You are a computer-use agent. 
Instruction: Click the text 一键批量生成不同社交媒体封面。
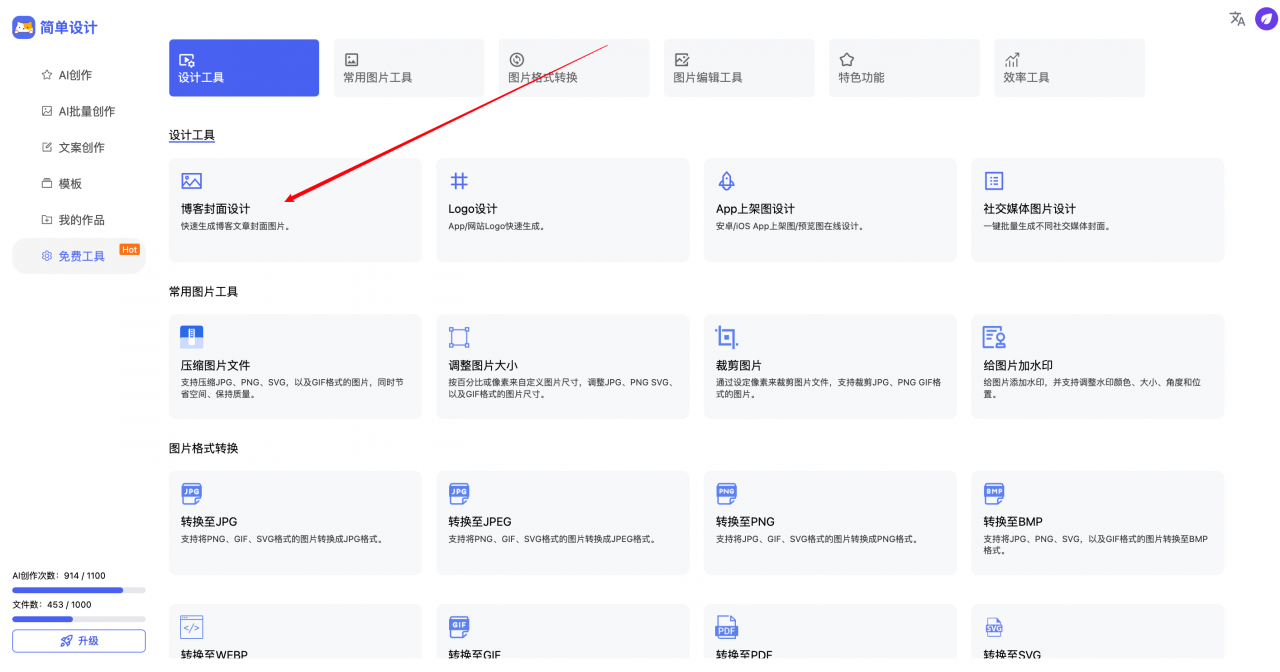pos(1047,226)
